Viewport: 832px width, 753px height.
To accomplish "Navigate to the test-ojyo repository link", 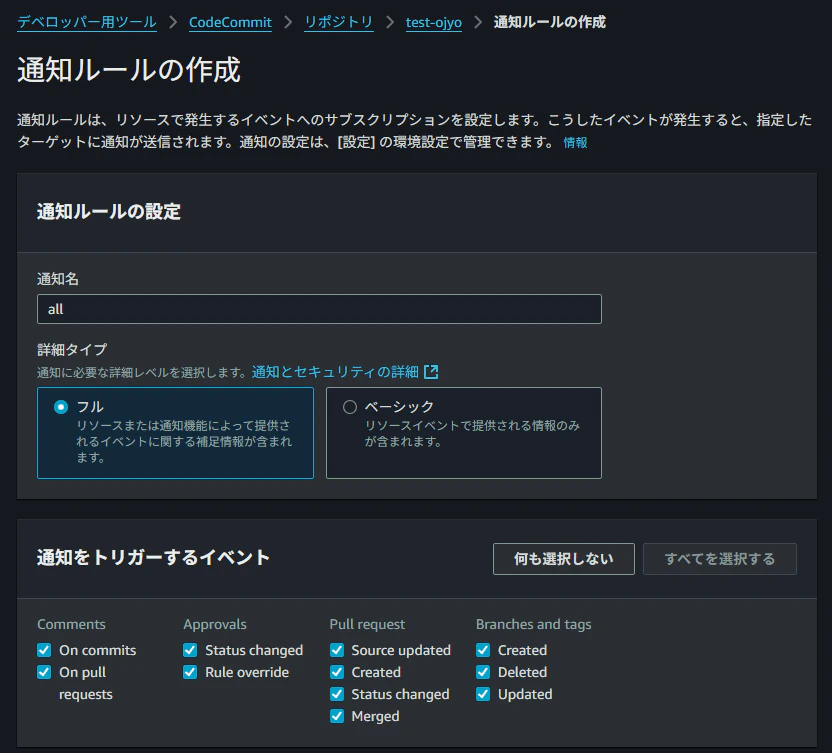I will (433, 21).
